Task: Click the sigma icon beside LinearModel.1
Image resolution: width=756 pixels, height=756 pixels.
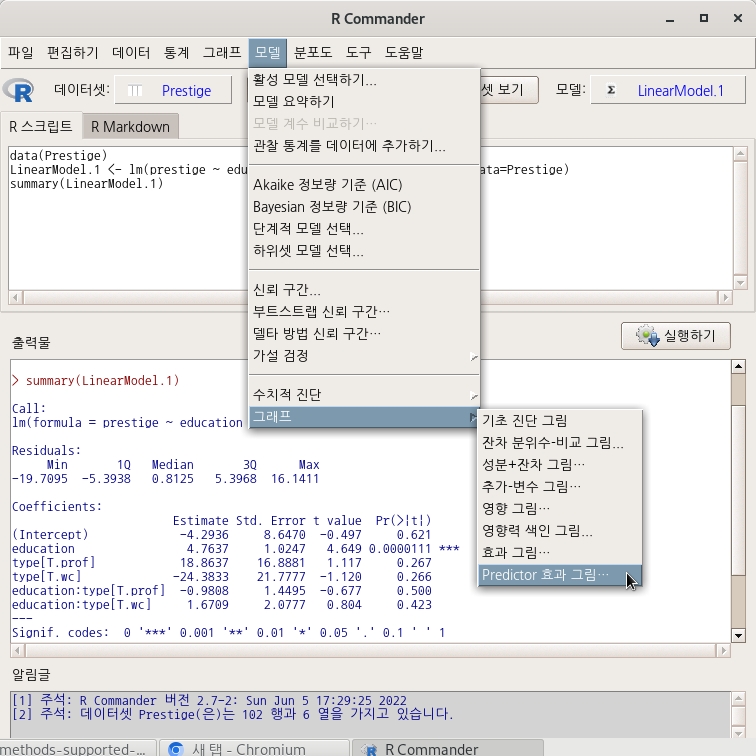Action: point(611,90)
